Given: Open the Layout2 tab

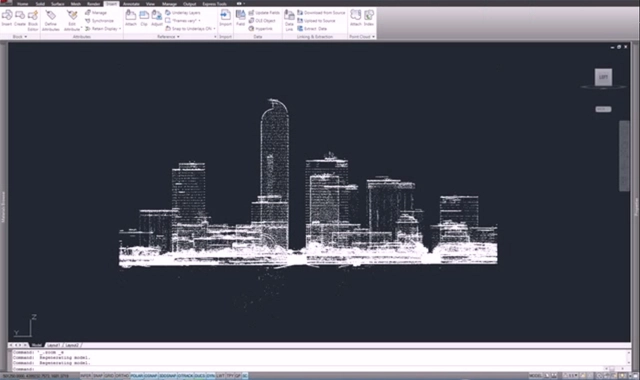Looking at the screenshot, I should (x=72, y=345).
